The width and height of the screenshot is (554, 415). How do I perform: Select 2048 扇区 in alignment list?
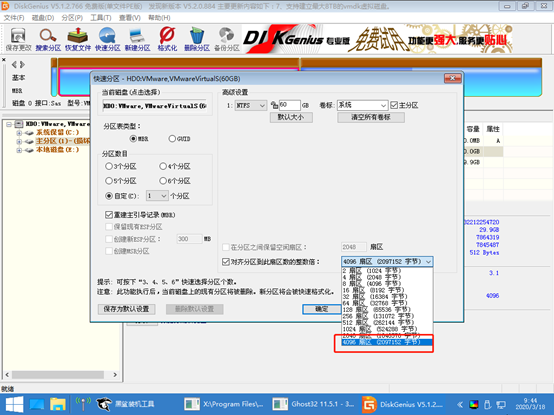click(387, 336)
